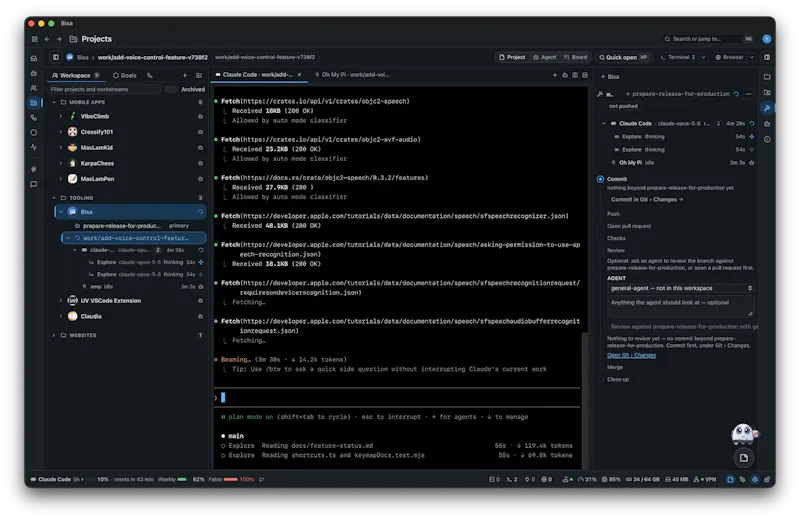Screen dimensions: 800x520
Task: Select the Push step radio button
Action: (601, 214)
